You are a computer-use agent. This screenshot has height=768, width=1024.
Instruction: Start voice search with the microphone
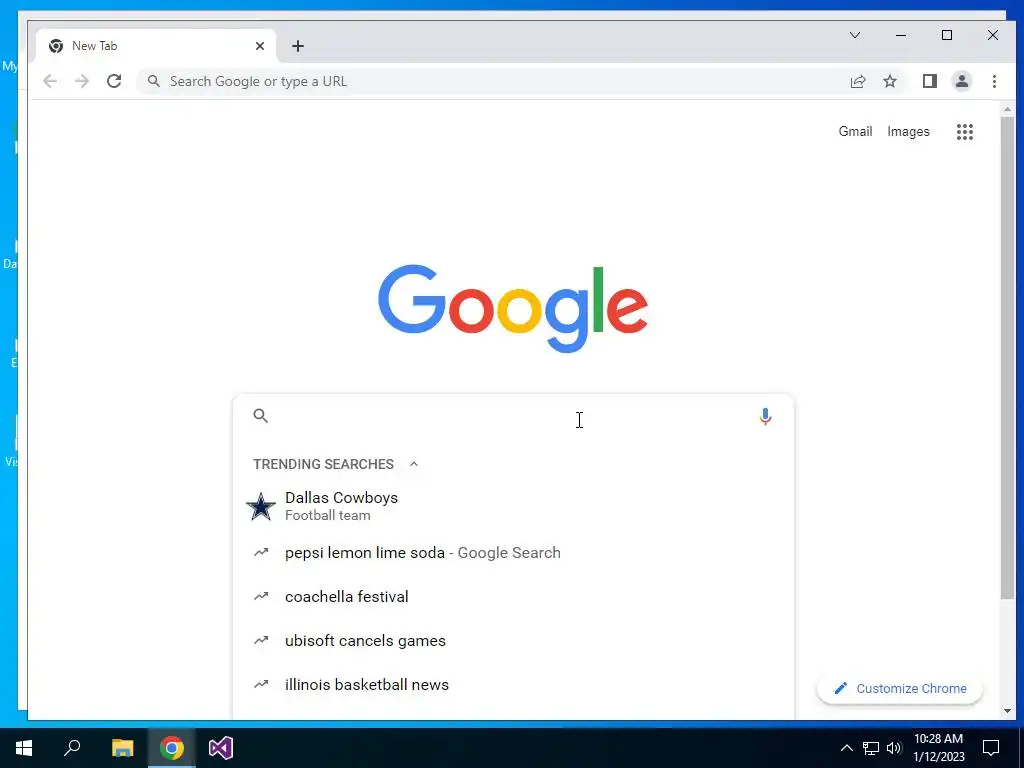click(x=765, y=417)
